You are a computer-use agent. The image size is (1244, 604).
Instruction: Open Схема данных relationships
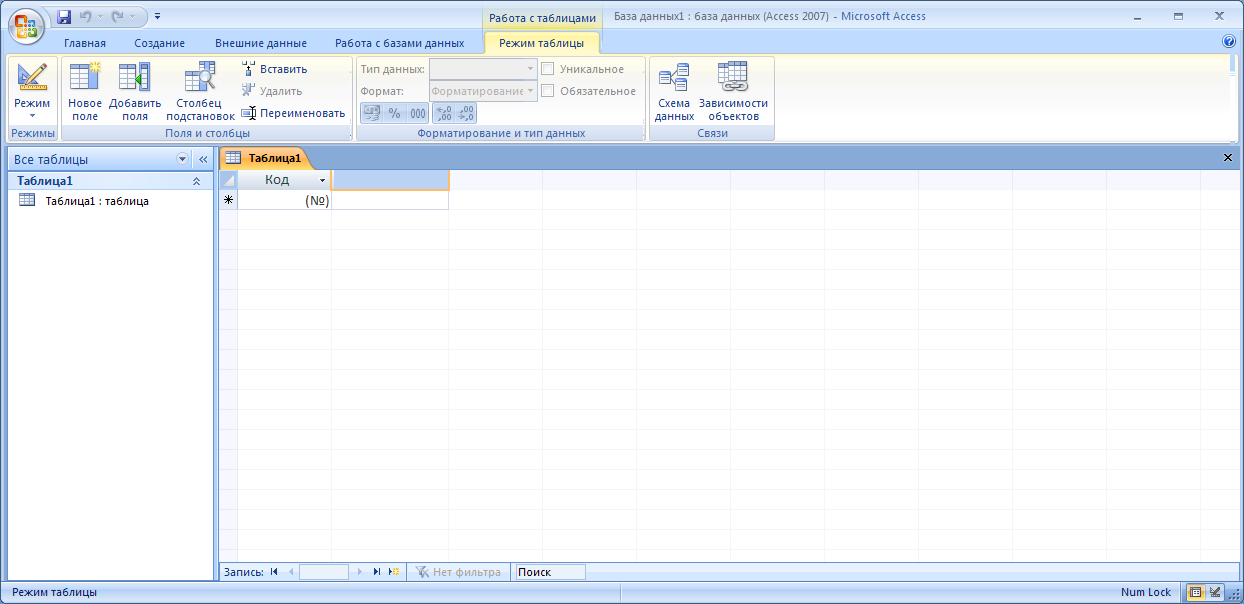pyautogui.click(x=674, y=92)
